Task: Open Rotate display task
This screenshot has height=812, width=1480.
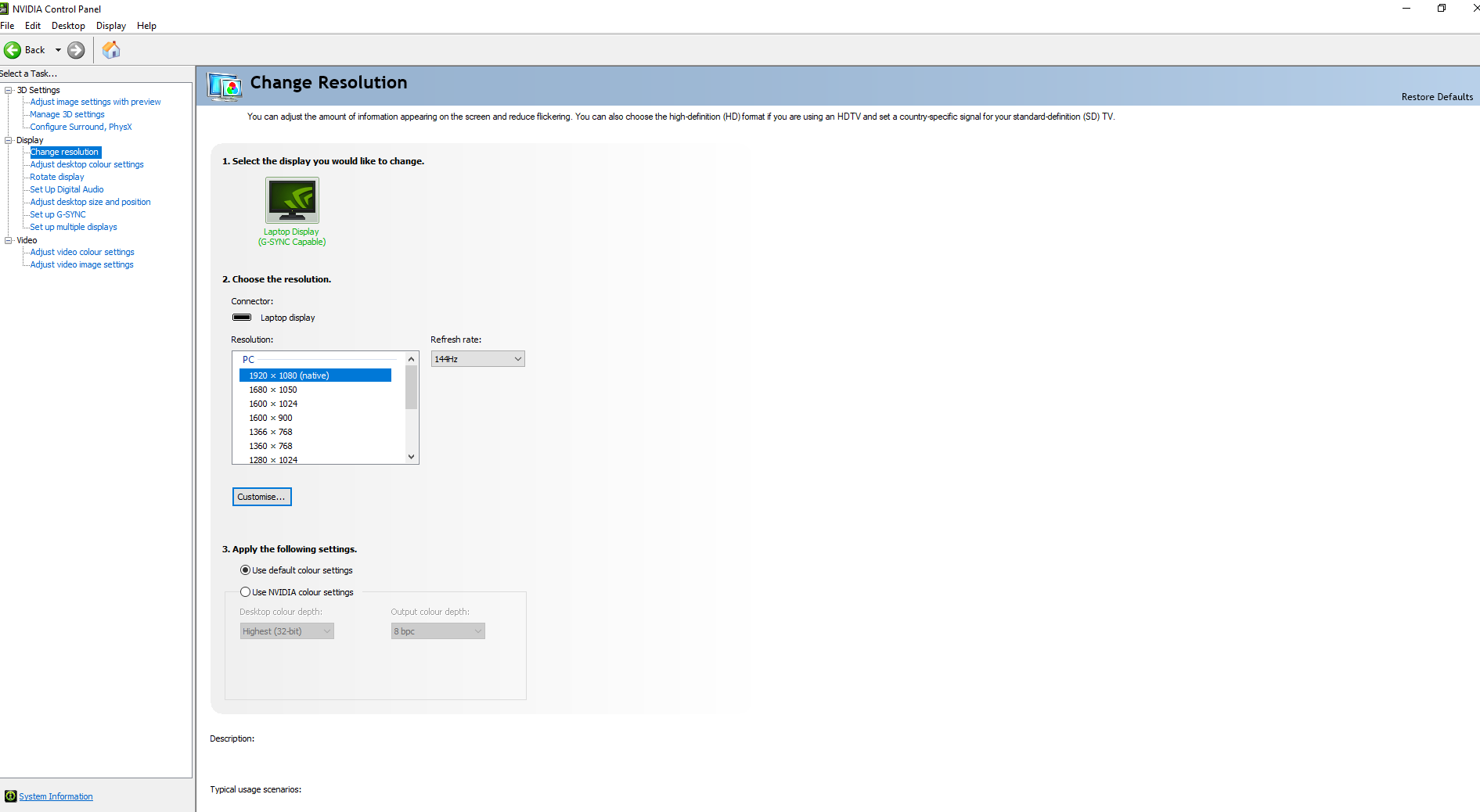Action: pyautogui.click(x=57, y=177)
